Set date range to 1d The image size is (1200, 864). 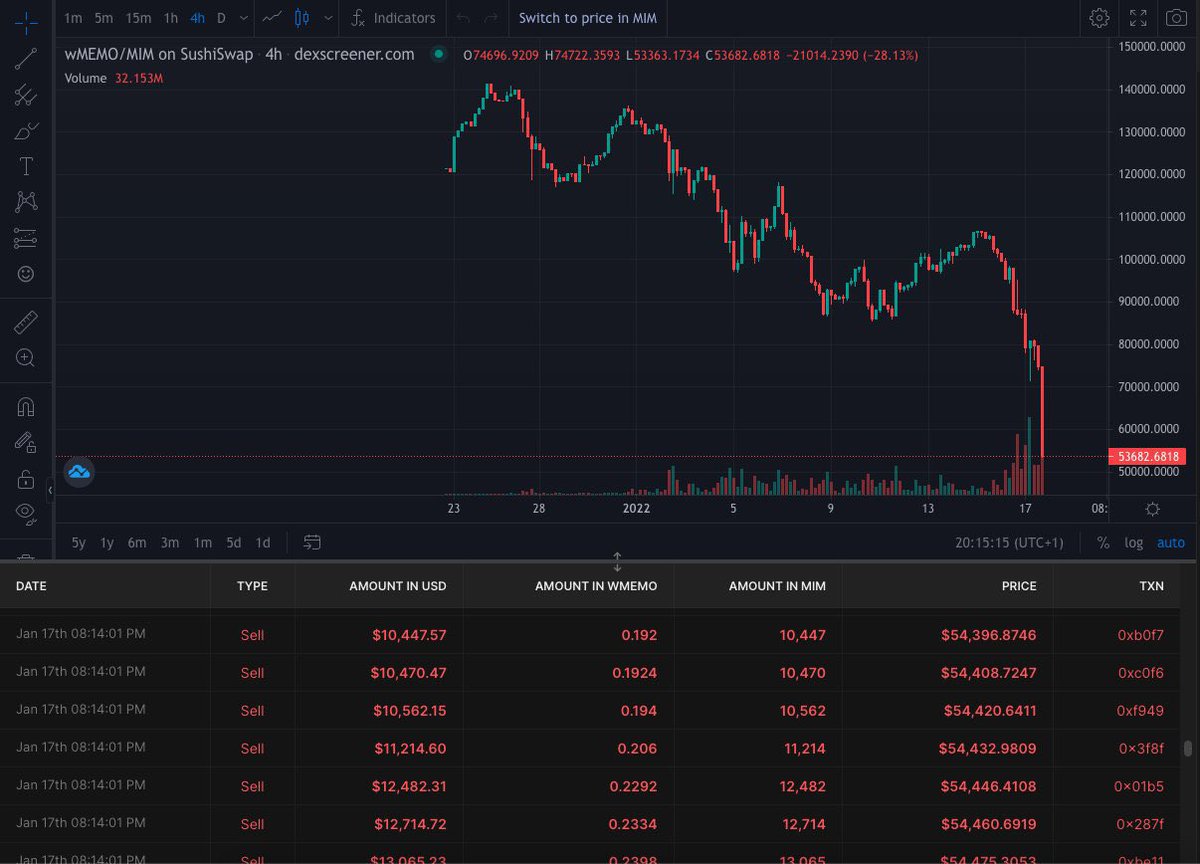(x=263, y=543)
